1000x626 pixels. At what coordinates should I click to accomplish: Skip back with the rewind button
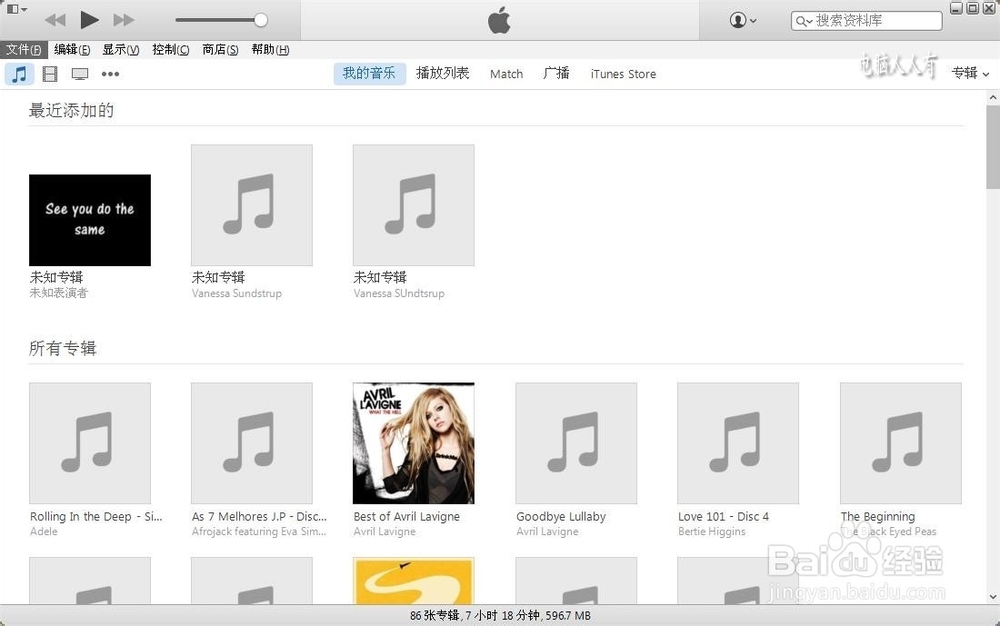tap(55, 20)
